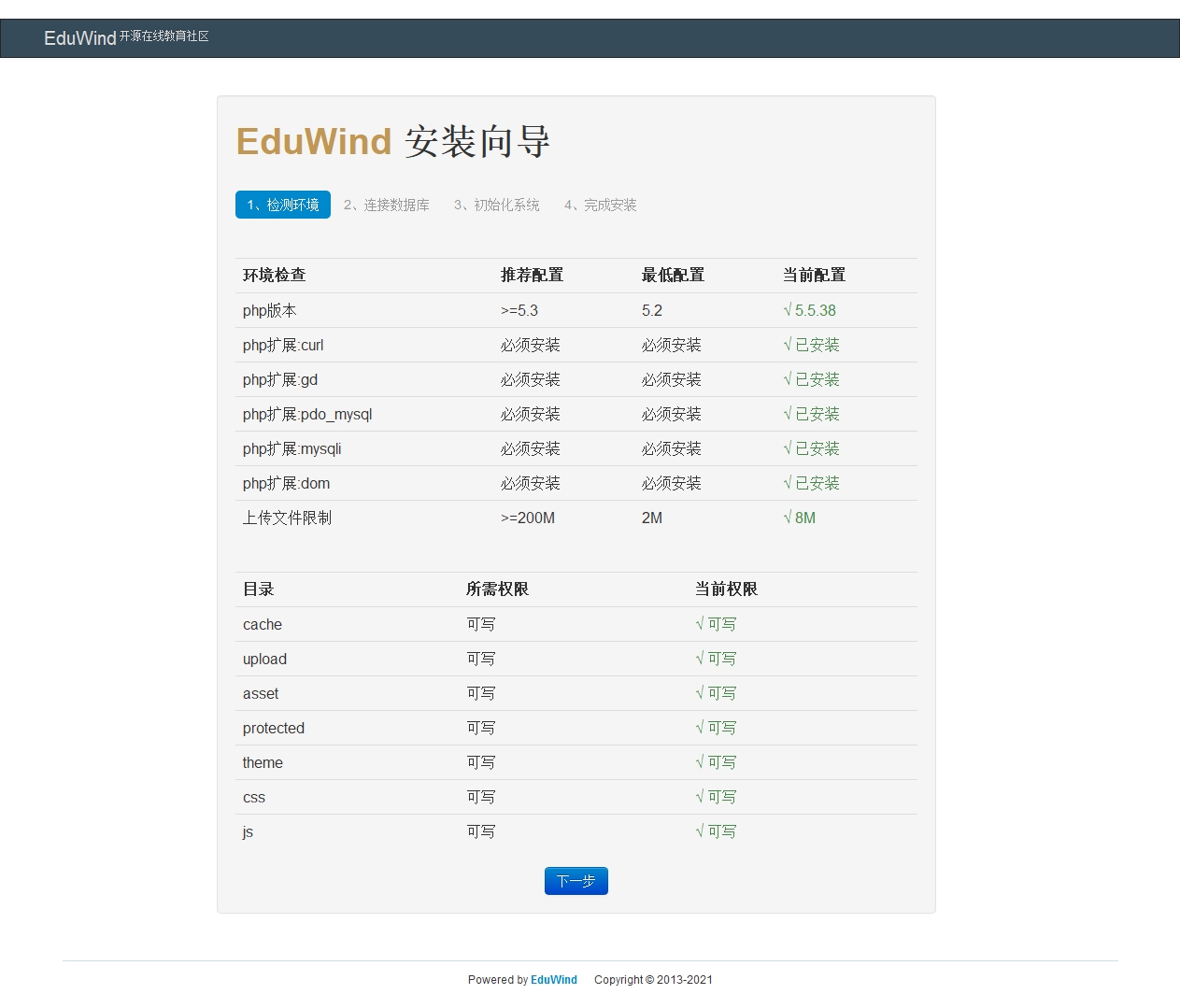
Task: Click the '目录' column header
Action: click(x=259, y=589)
